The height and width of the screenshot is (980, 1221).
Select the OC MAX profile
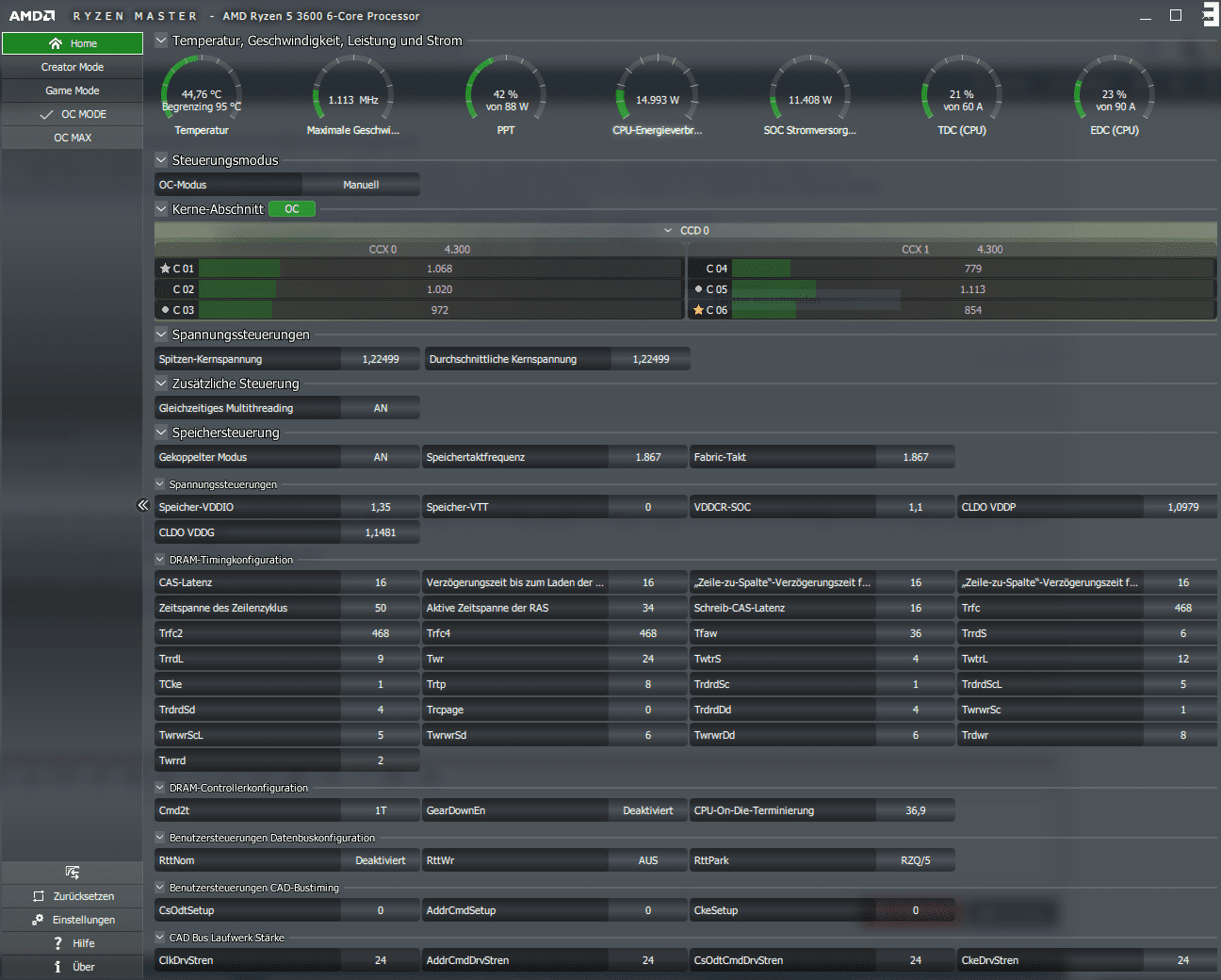[x=73, y=138]
